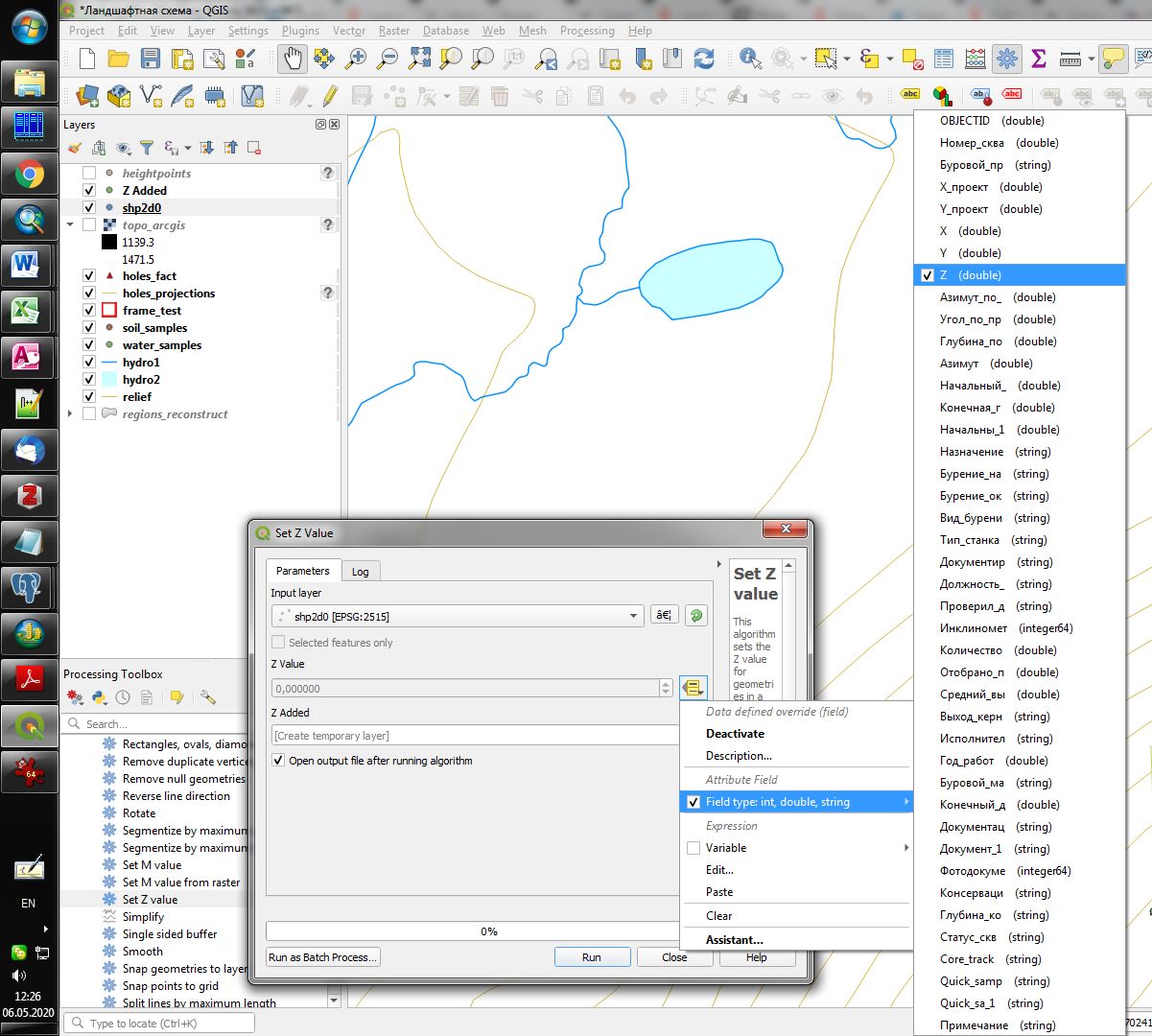
Task: Open the attribute table icon
Action: (944, 59)
